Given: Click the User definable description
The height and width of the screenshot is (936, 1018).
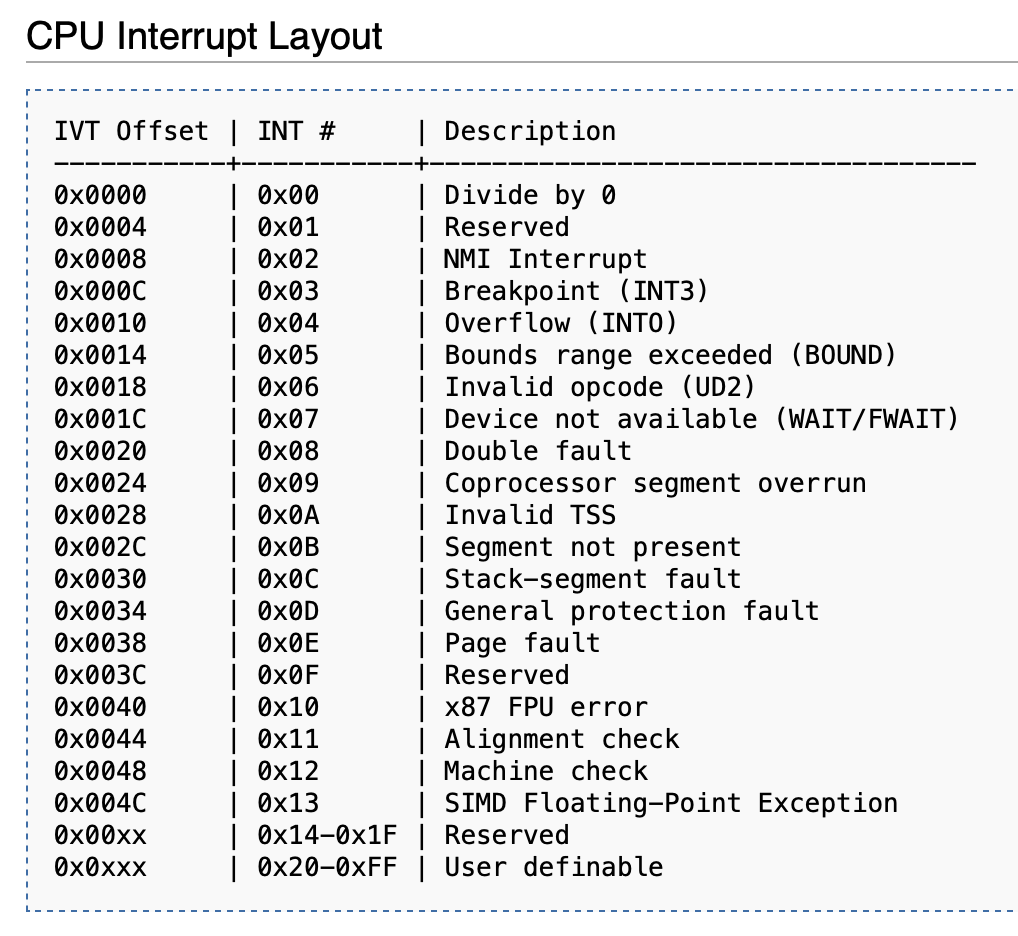Looking at the screenshot, I should (x=553, y=867).
